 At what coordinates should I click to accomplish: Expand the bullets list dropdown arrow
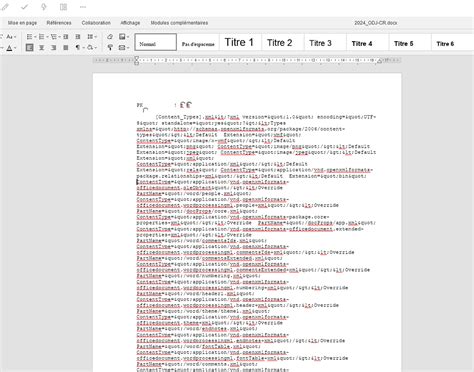(x=35, y=37)
